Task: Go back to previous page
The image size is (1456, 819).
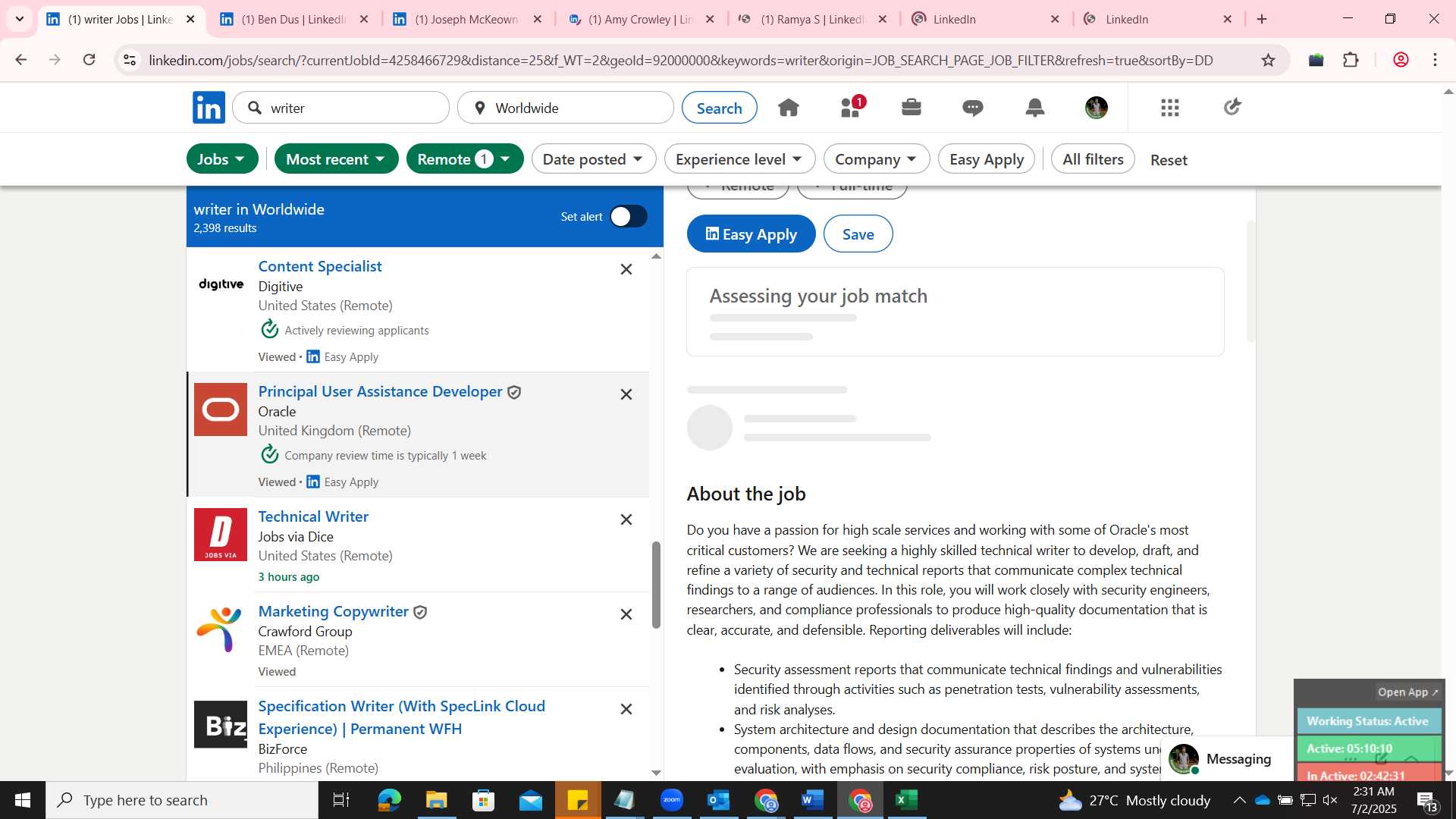Action: click(21, 60)
